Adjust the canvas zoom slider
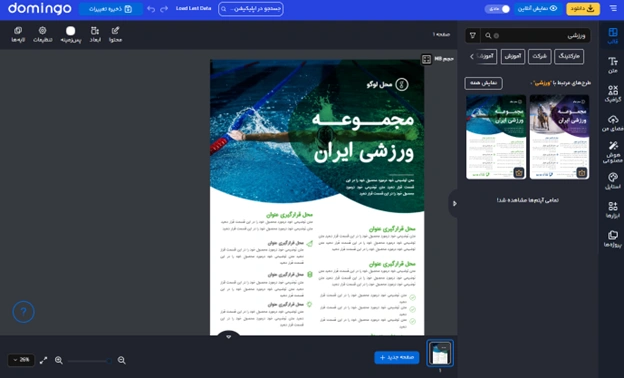Screen dimensions: 624x378 coord(90,360)
